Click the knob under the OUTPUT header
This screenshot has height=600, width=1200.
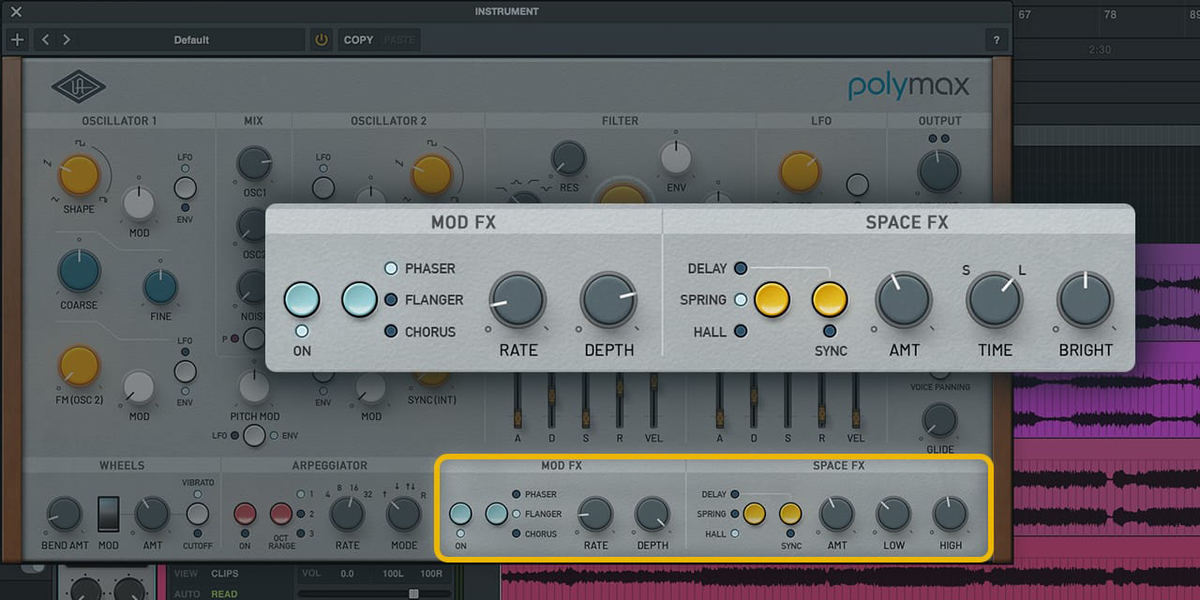(939, 172)
